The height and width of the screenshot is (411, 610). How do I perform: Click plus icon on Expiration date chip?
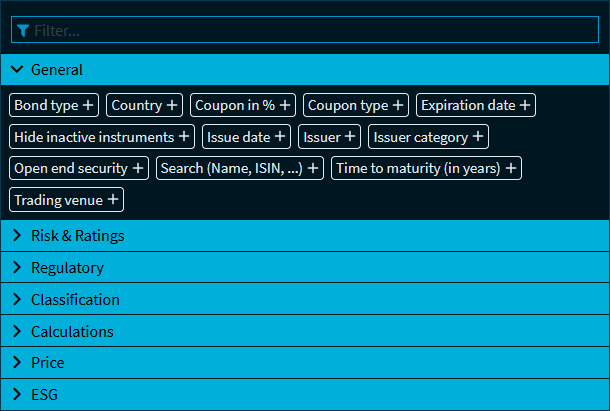525,105
